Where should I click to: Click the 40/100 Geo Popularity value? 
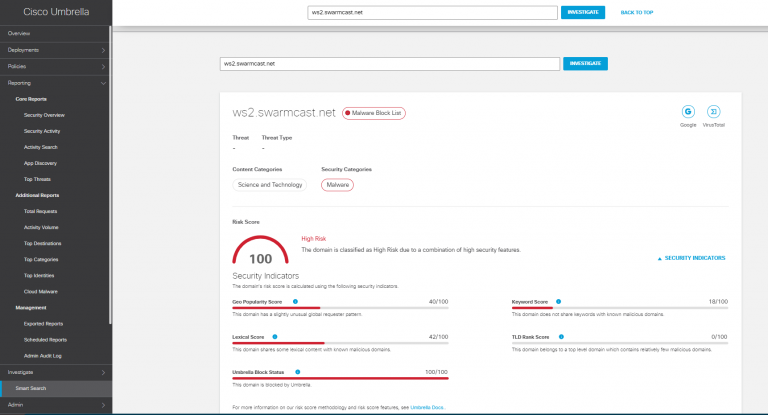pos(438,302)
